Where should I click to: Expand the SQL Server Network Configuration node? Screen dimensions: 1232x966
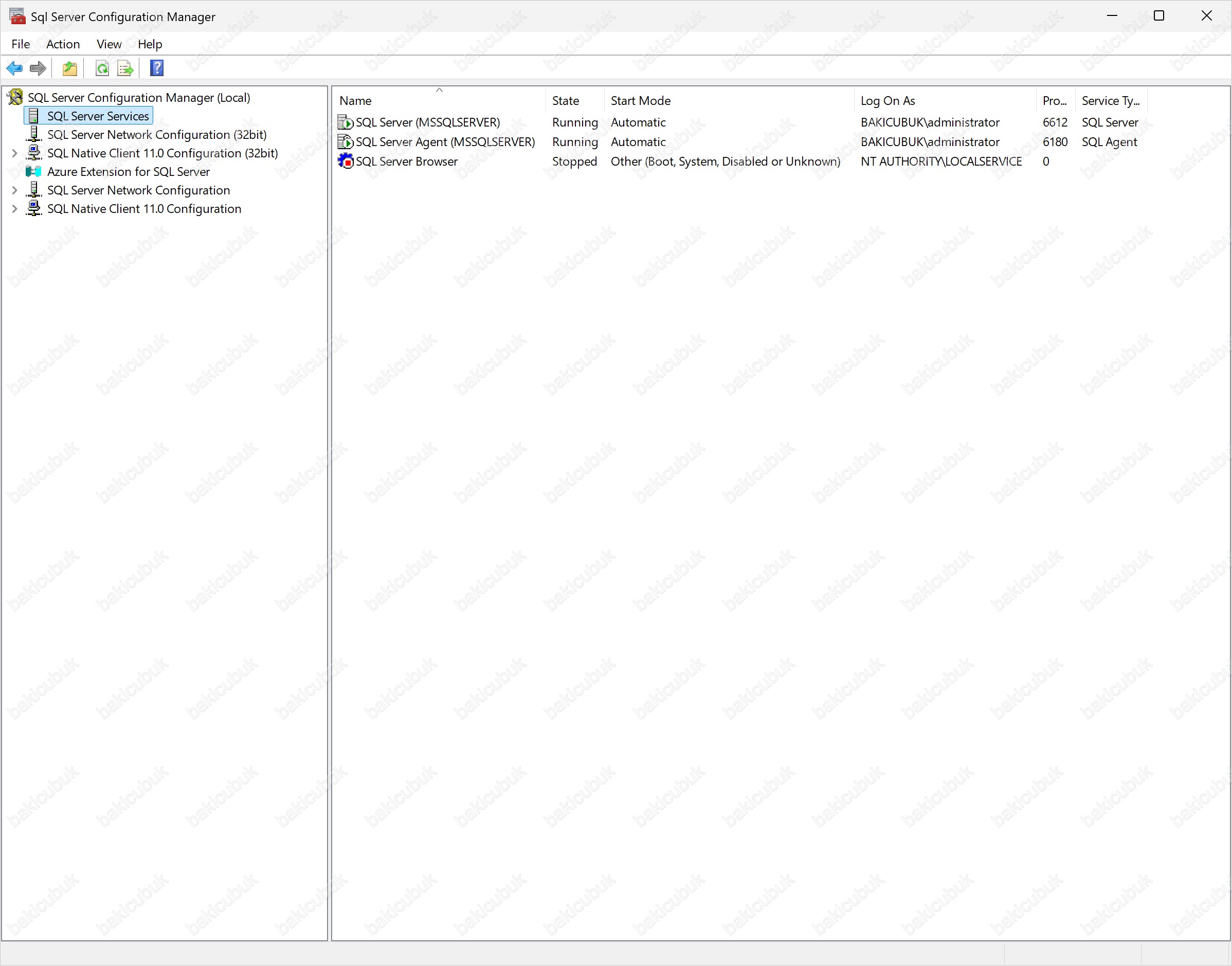(x=15, y=191)
